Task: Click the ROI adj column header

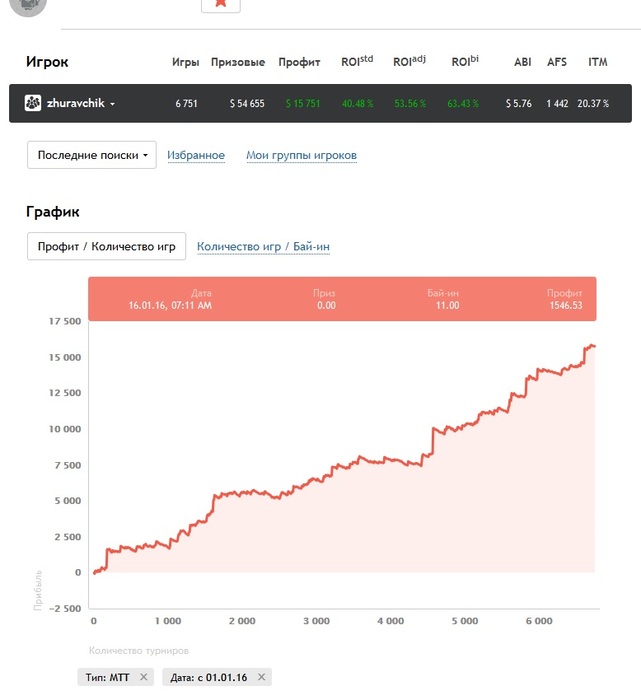Action: [x=409, y=61]
